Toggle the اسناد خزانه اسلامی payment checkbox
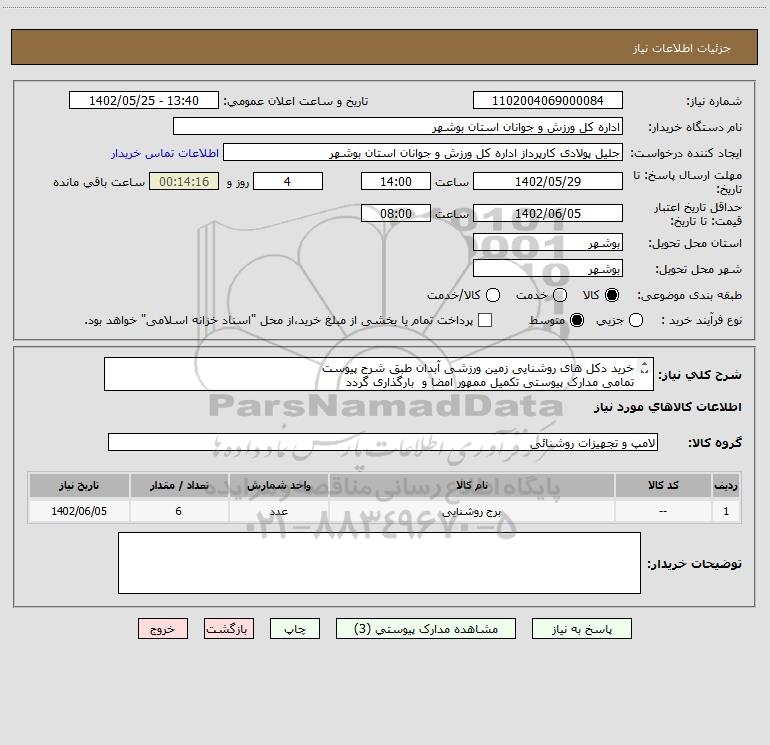This screenshot has height=745, width=770. pyautogui.click(x=485, y=320)
